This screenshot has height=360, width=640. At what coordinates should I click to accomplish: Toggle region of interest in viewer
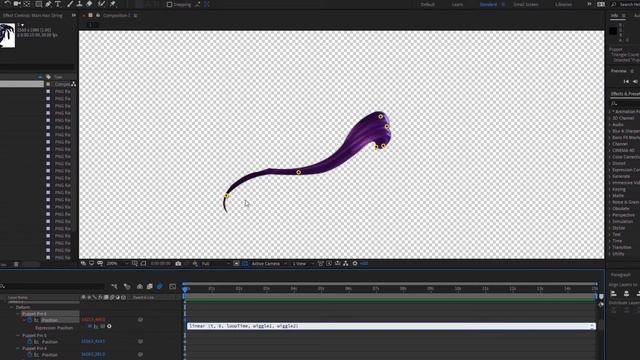coord(236,264)
